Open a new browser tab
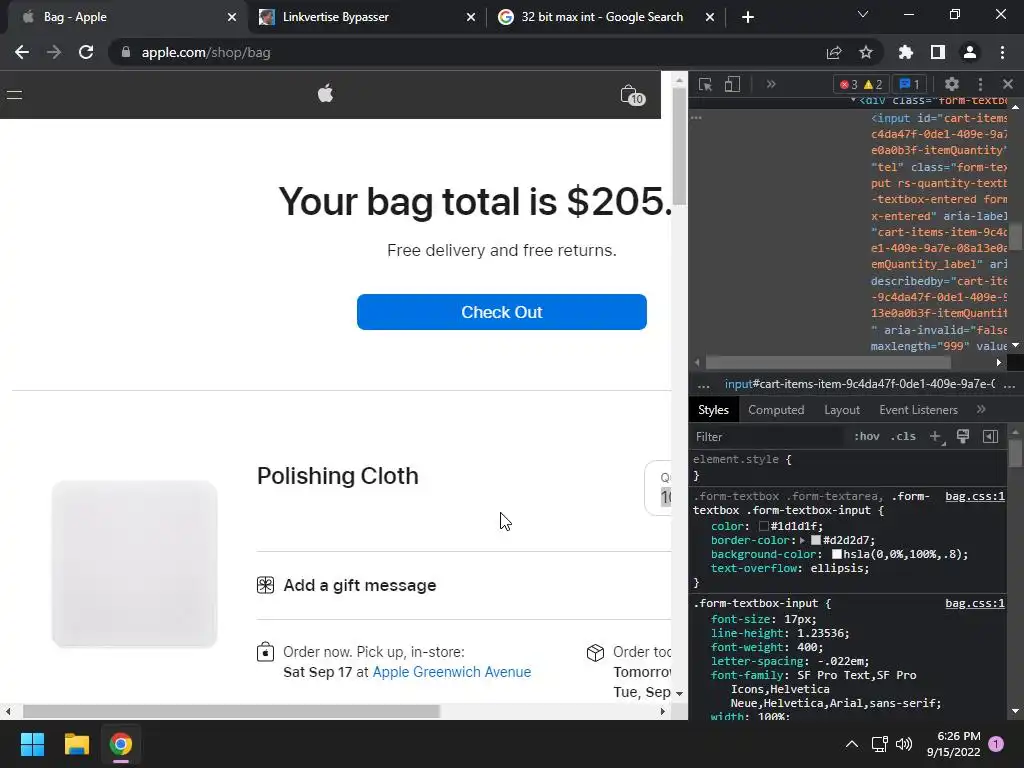 748,17
